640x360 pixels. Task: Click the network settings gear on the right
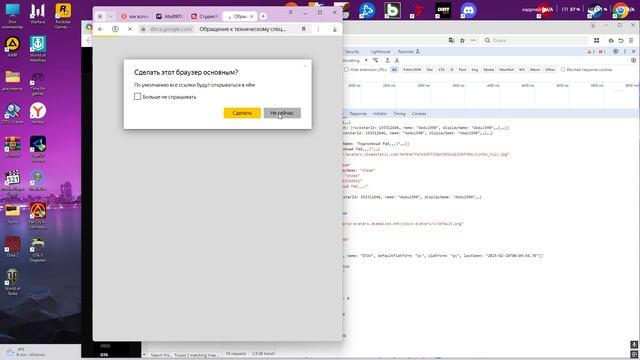(633, 60)
